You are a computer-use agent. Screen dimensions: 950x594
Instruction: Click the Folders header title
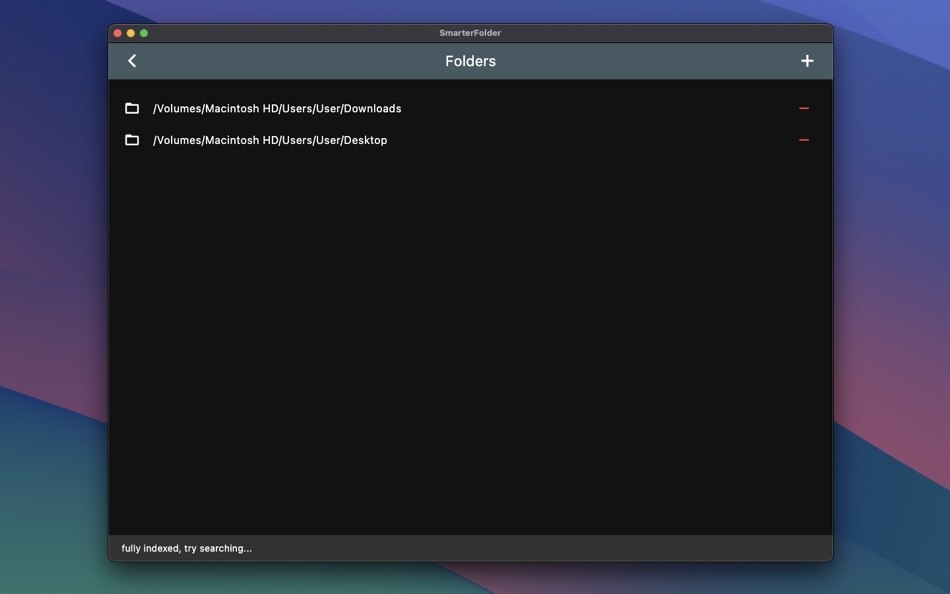click(x=470, y=61)
